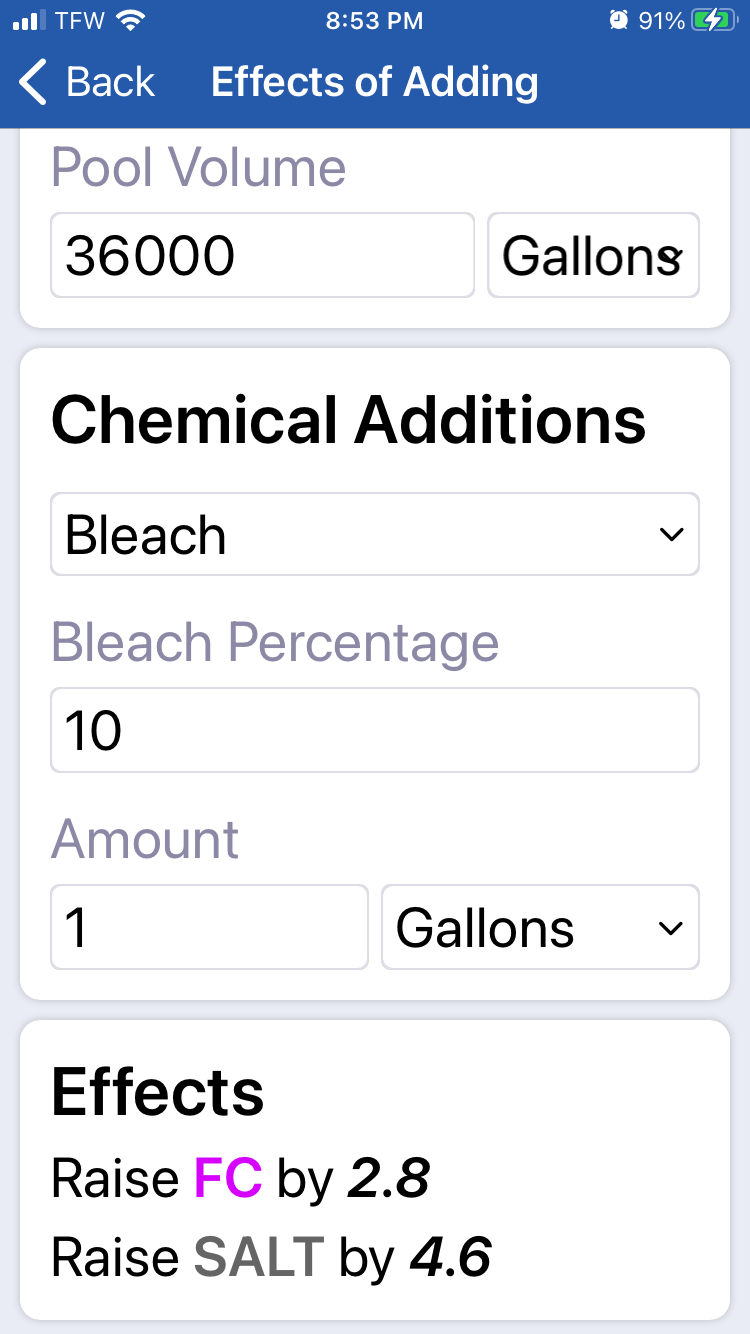The height and width of the screenshot is (1334, 750).
Task: Open the Bleach chemical type dropdown
Action: 375,534
